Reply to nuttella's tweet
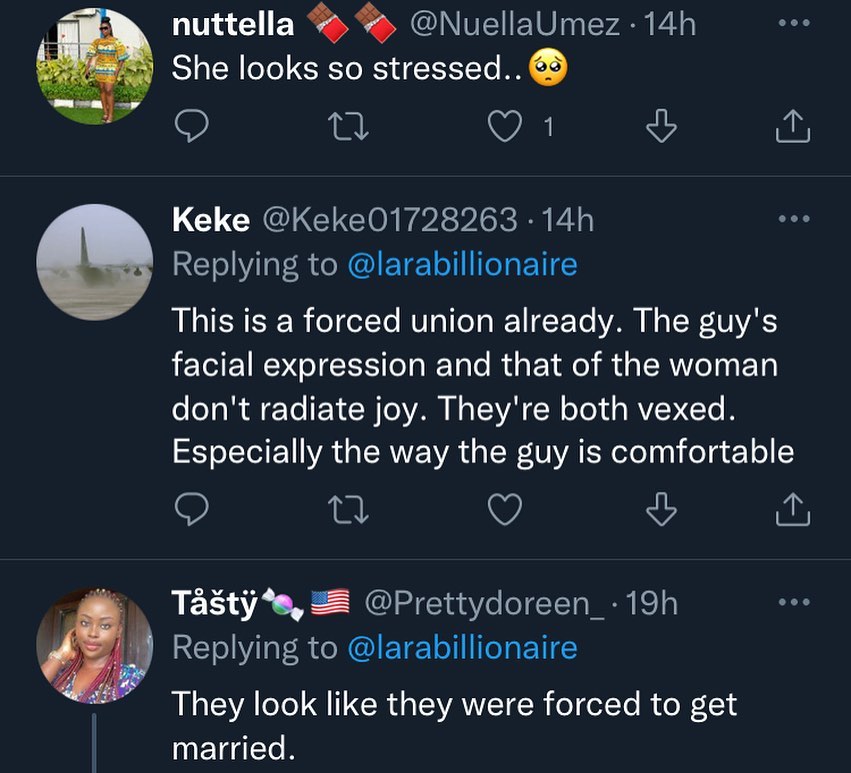The width and height of the screenshot is (851, 773). (x=191, y=127)
